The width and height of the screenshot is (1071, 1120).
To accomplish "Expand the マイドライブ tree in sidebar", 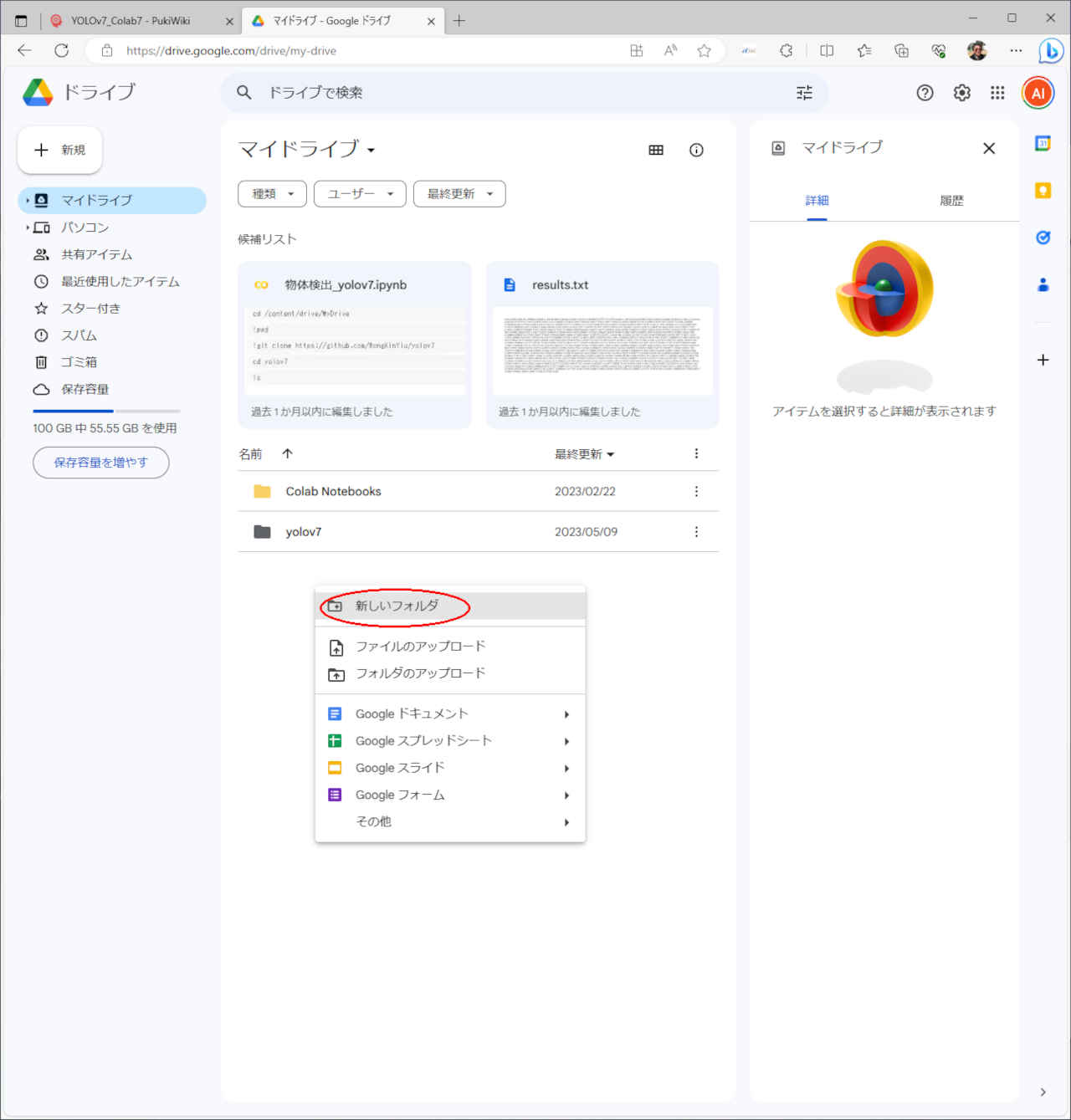I will tap(28, 201).
